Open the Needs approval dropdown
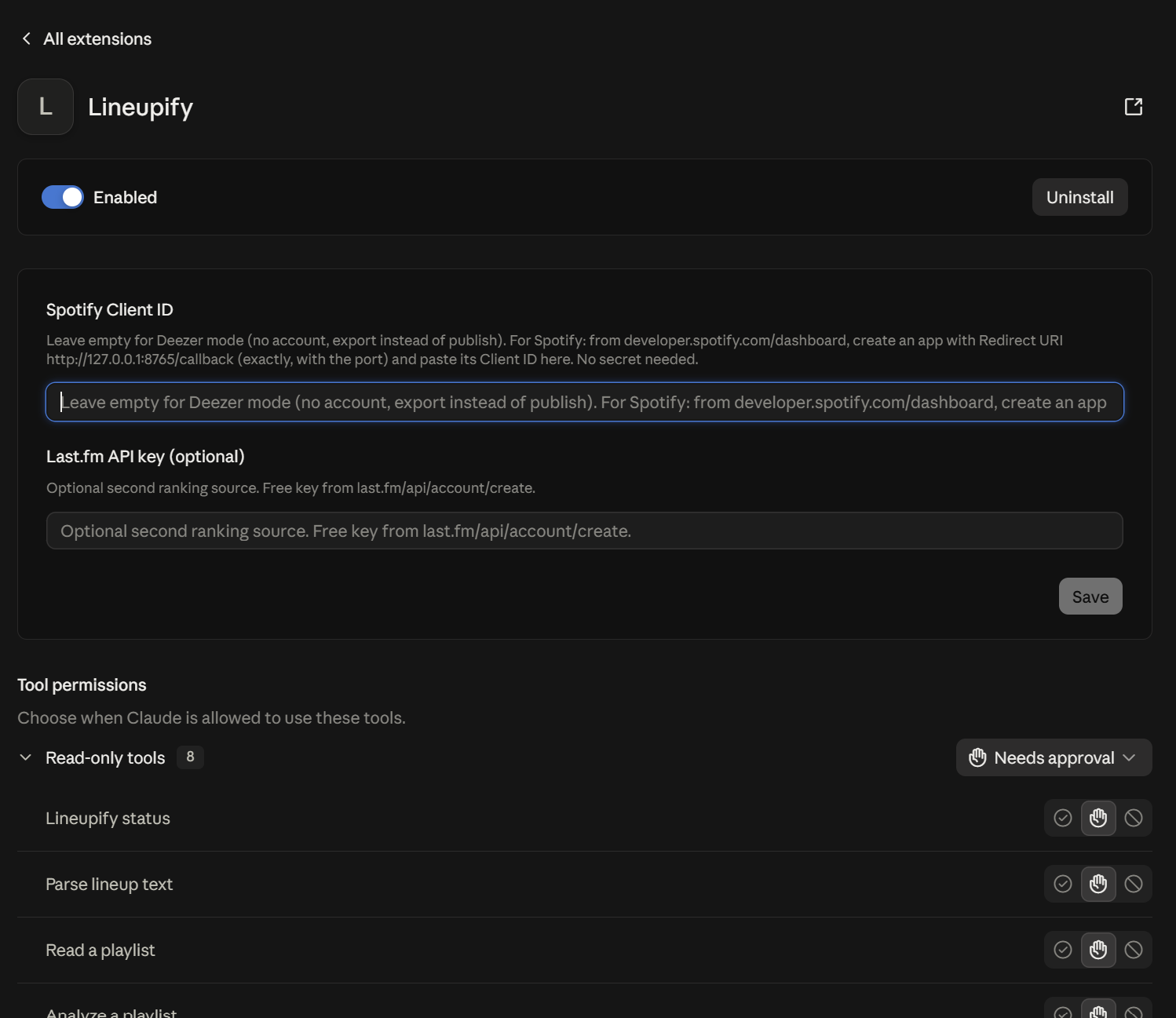 point(1054,757)
